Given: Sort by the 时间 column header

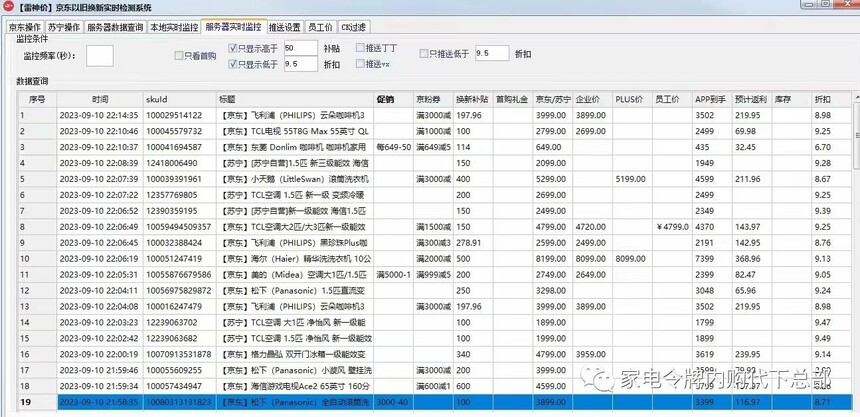Looking at the screenshot, I should point(100,99).
